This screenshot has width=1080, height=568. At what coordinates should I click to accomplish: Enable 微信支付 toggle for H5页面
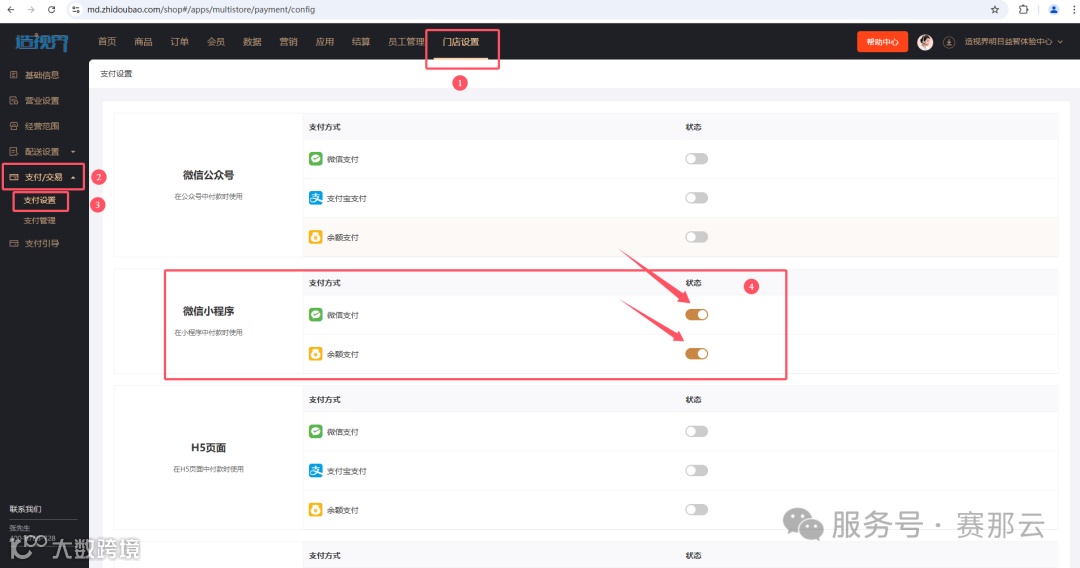coord(696,432)
